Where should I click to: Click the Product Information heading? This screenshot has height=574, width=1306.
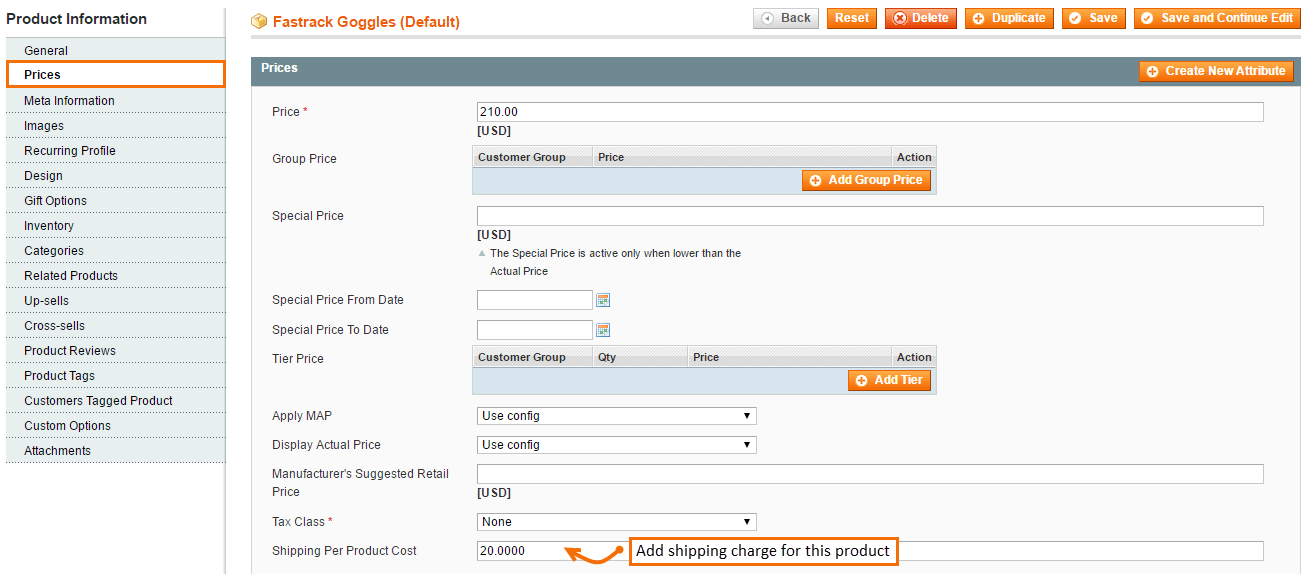(x=76, y=19)
